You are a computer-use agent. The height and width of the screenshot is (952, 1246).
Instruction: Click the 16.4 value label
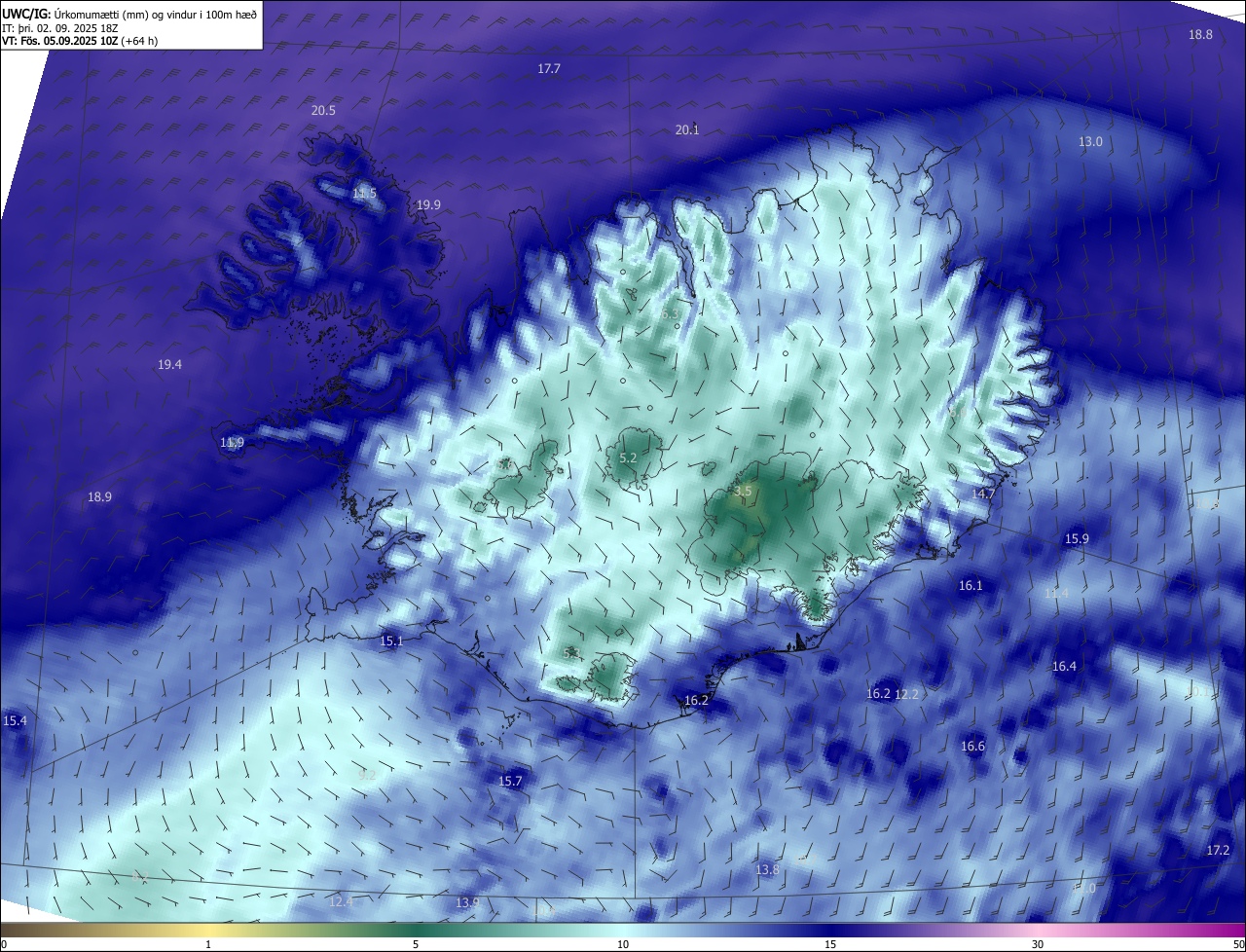pyautogui.click(x=1064, y=667)
